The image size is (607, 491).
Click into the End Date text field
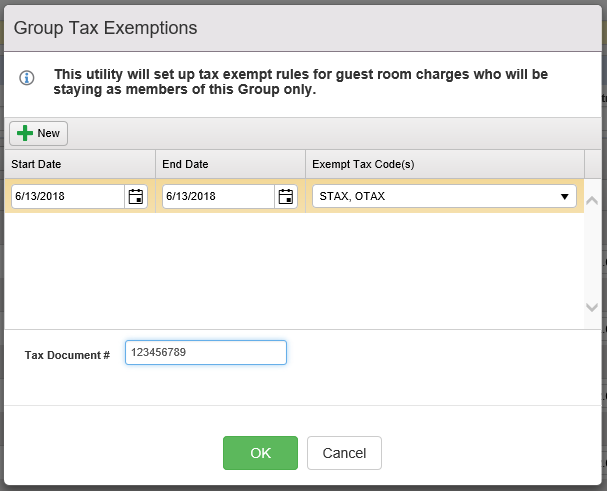218,197
